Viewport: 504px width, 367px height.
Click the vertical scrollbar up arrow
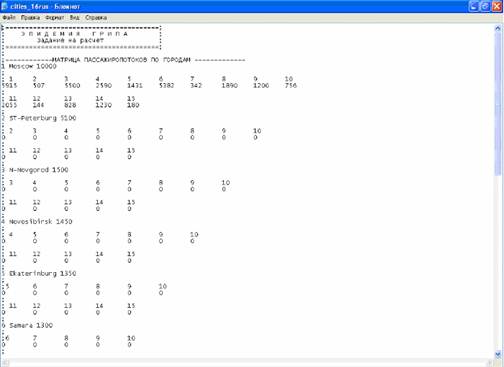(498, 29)
